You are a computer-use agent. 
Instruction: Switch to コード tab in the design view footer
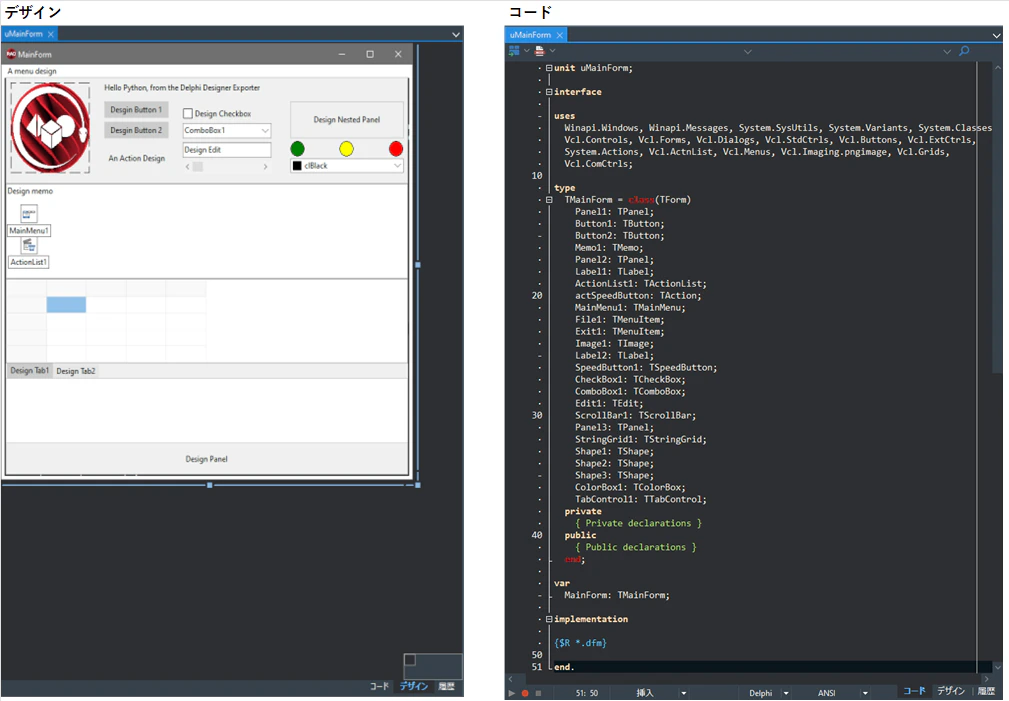point(379,686)
